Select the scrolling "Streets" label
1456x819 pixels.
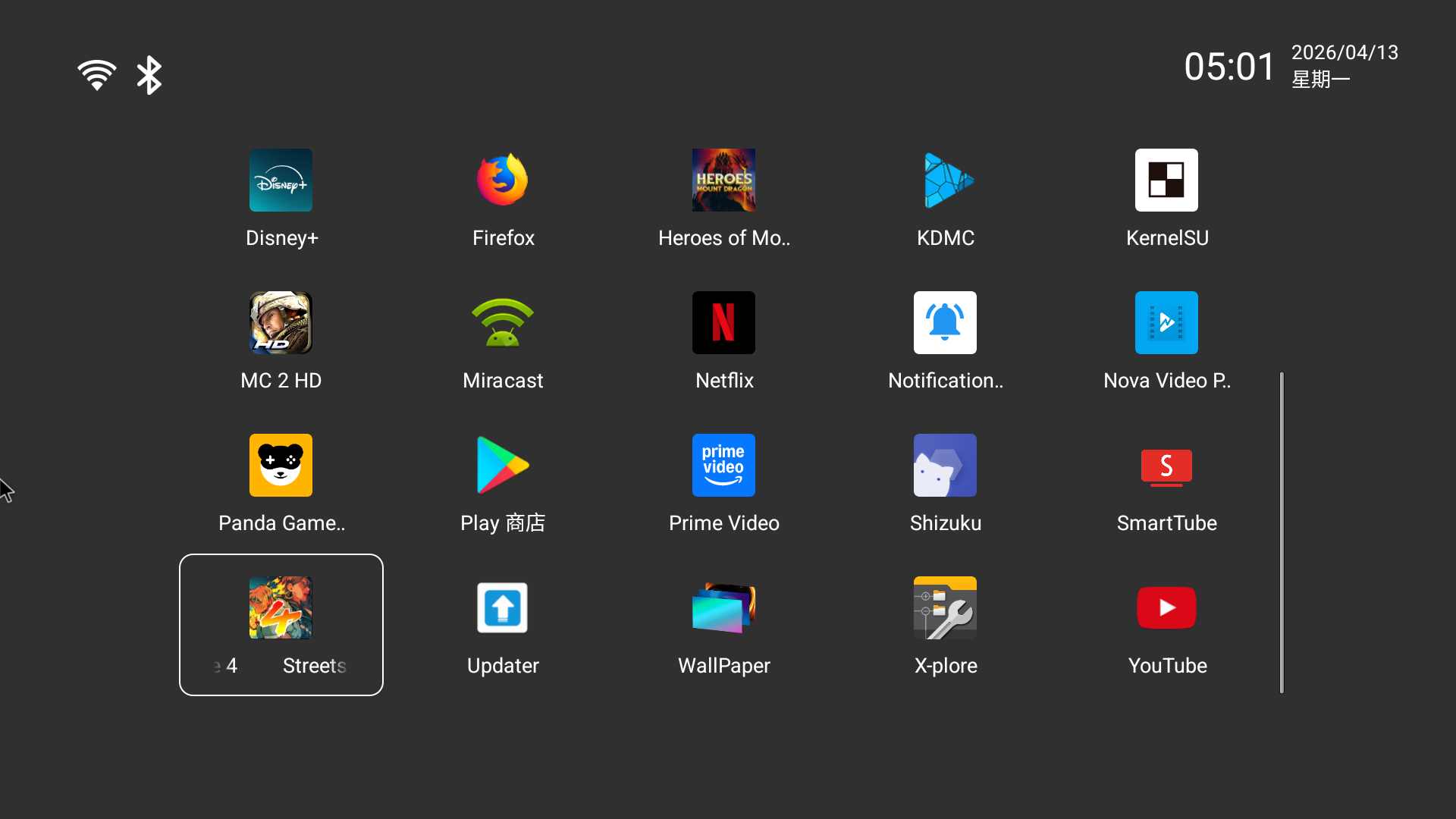pyautogui.click(x=315, y=666)
